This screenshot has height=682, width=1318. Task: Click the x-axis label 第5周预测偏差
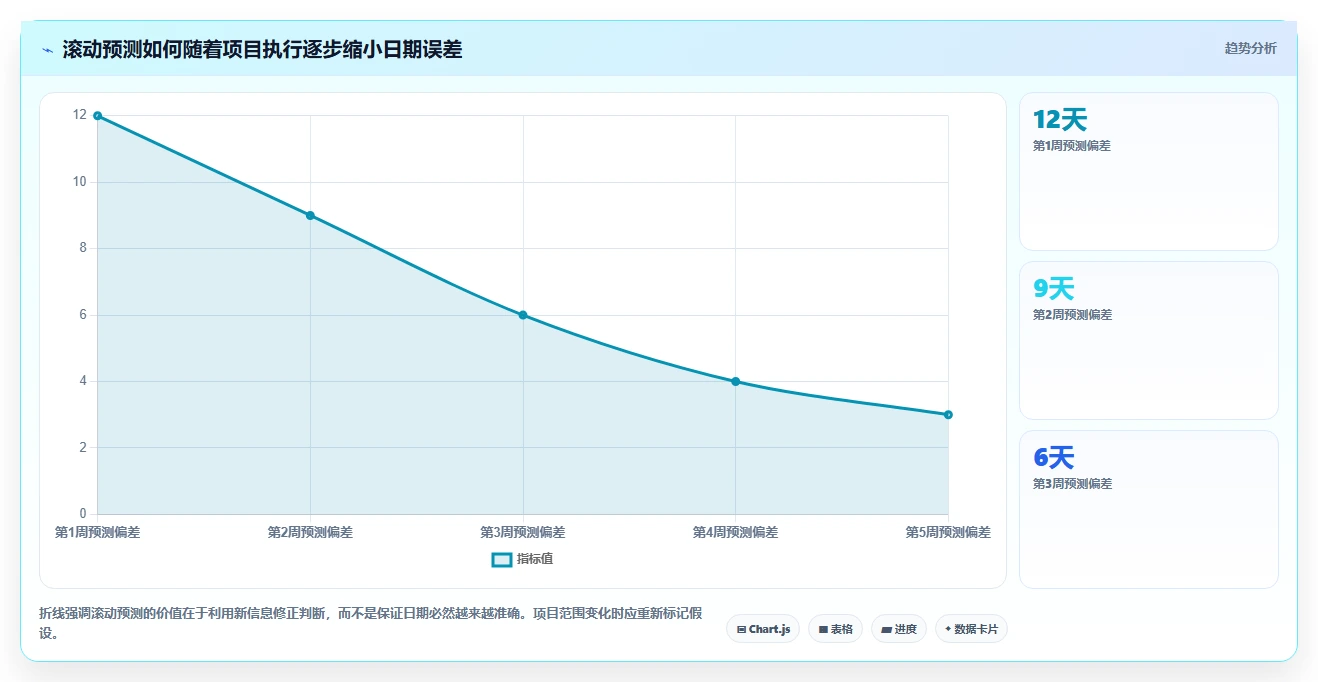948,532
